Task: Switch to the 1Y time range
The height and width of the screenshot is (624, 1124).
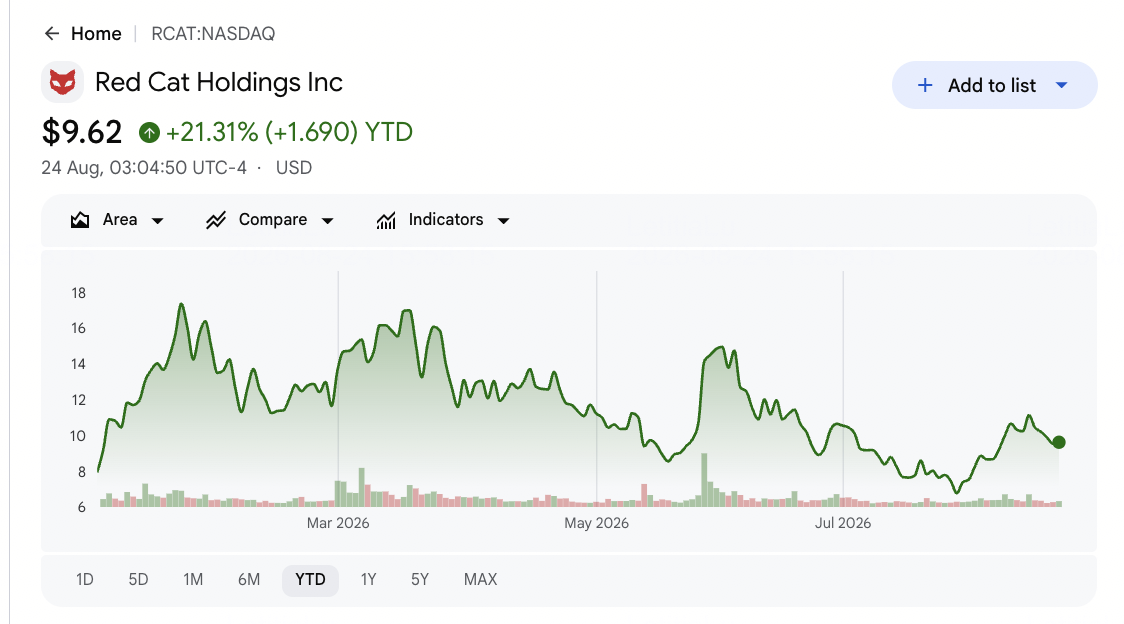Action: coord(368,580)
